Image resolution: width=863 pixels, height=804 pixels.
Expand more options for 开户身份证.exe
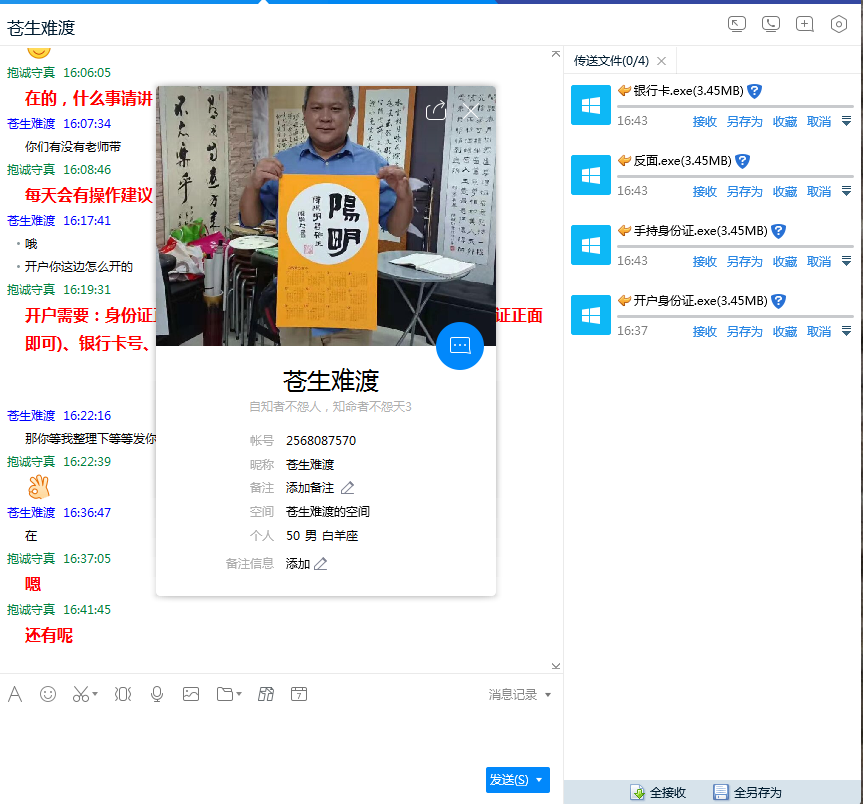point(846,331)
